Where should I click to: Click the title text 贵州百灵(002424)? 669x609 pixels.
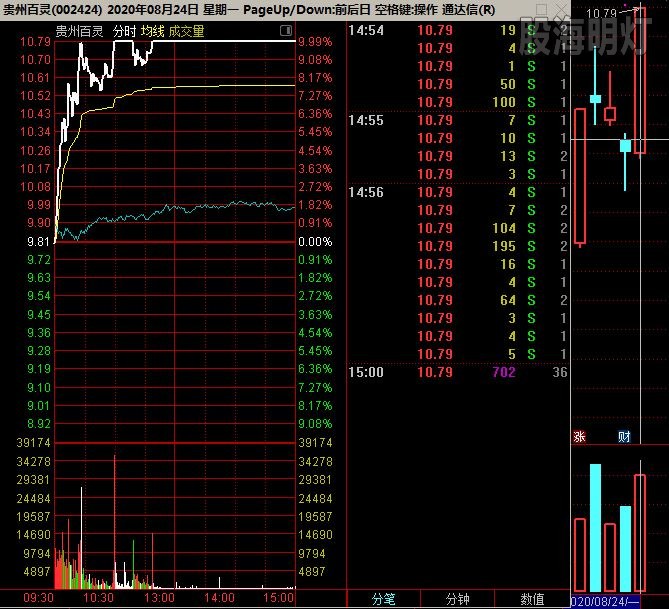pos(53,9)
